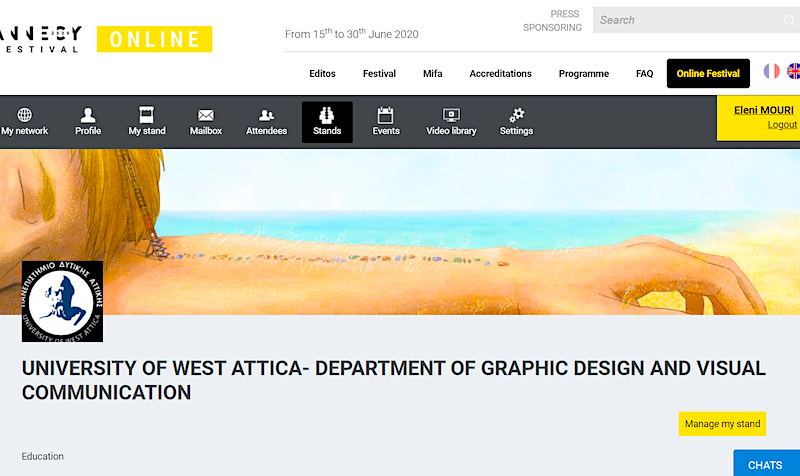Go to My stand icon
This screenshot has height=476, width=800.
pos(146,115)
